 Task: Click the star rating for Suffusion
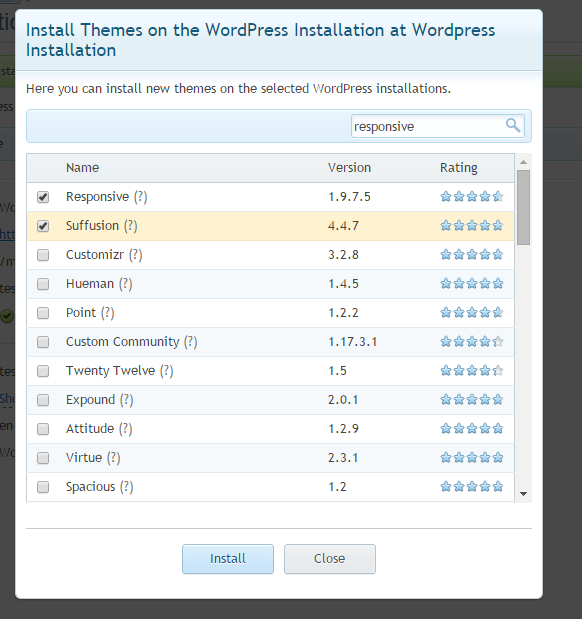point(472,225)
